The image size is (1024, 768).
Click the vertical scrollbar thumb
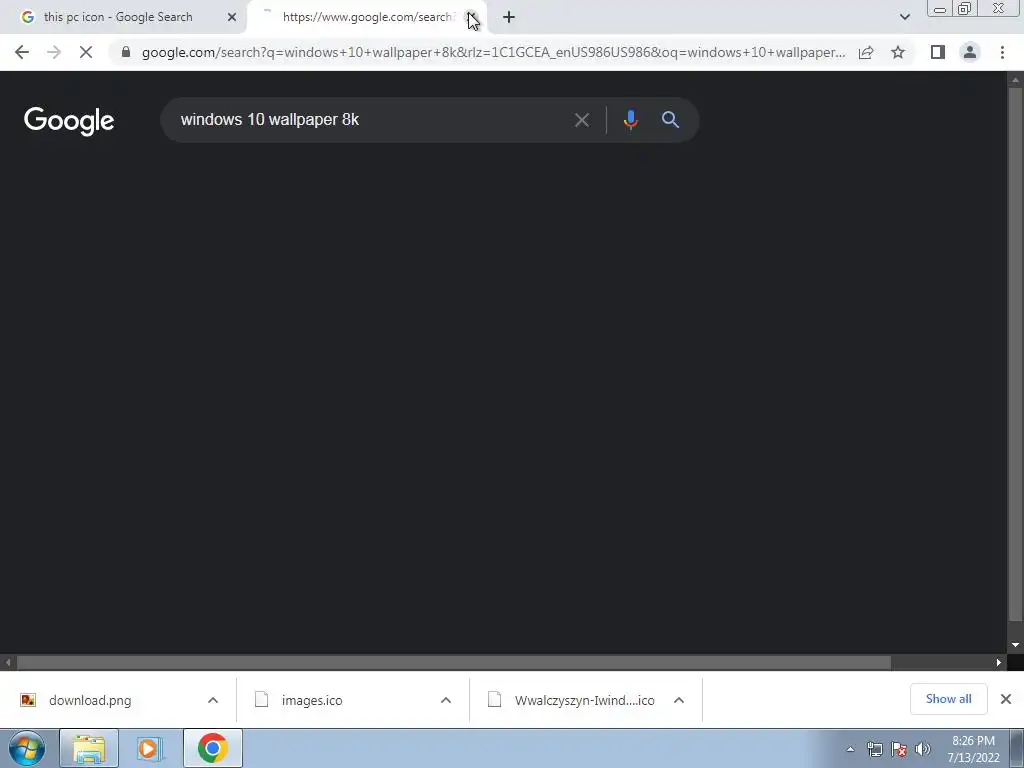click(x=1015, y=354)
